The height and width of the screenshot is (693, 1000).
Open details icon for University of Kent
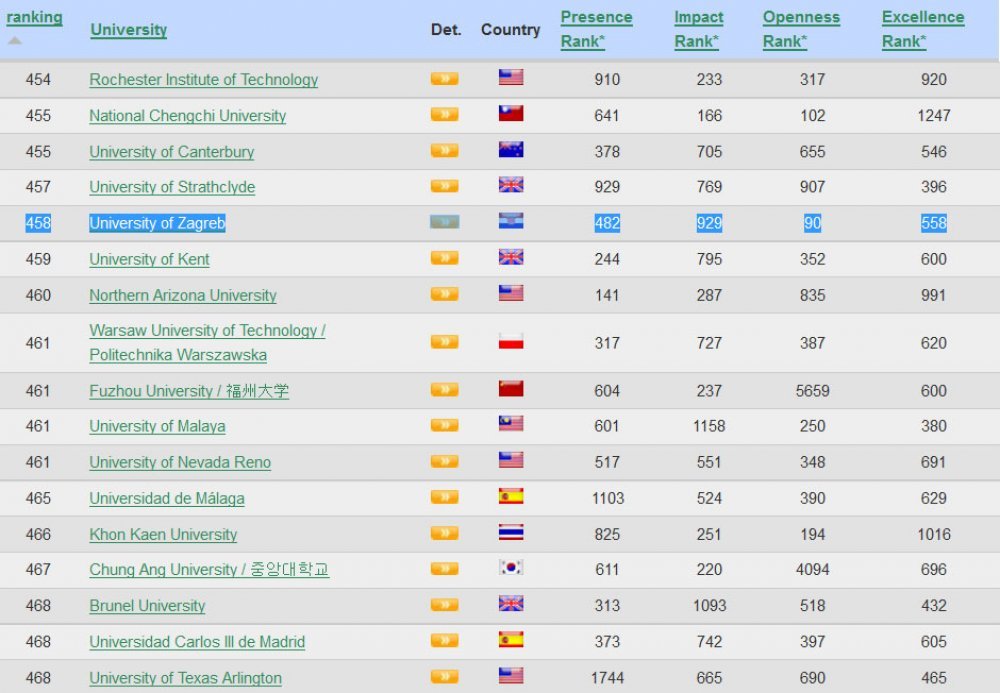tap(445, 258)
